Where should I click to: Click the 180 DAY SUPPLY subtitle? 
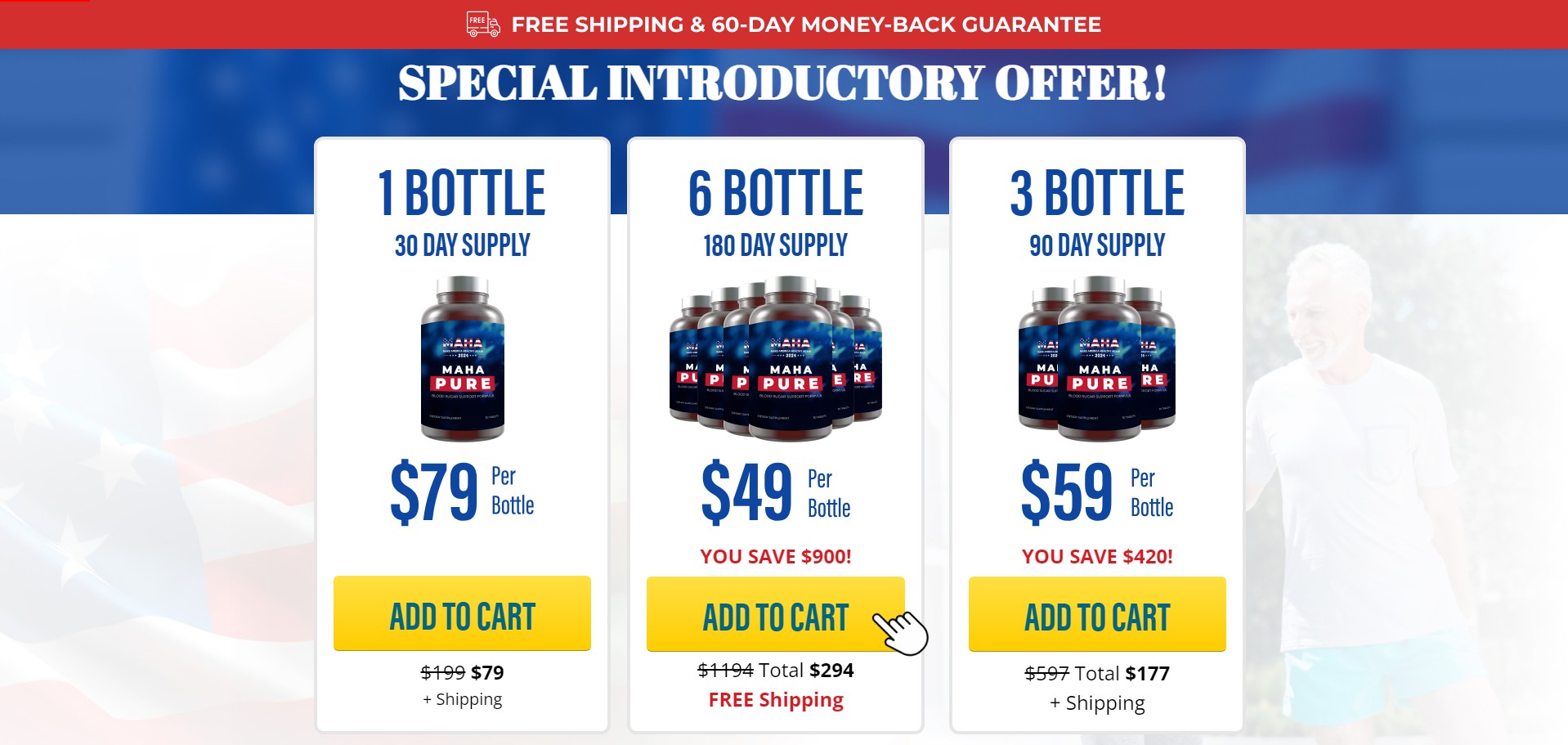click(775, 245)
